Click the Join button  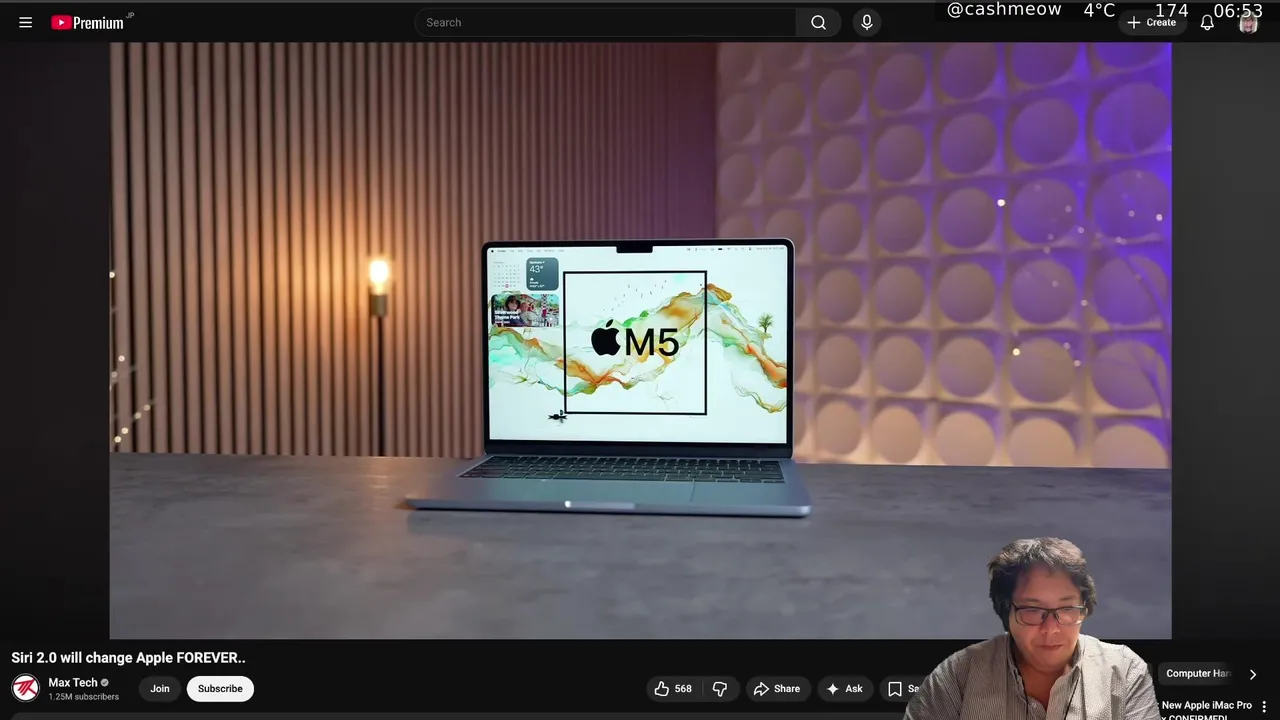click(160, 688)
